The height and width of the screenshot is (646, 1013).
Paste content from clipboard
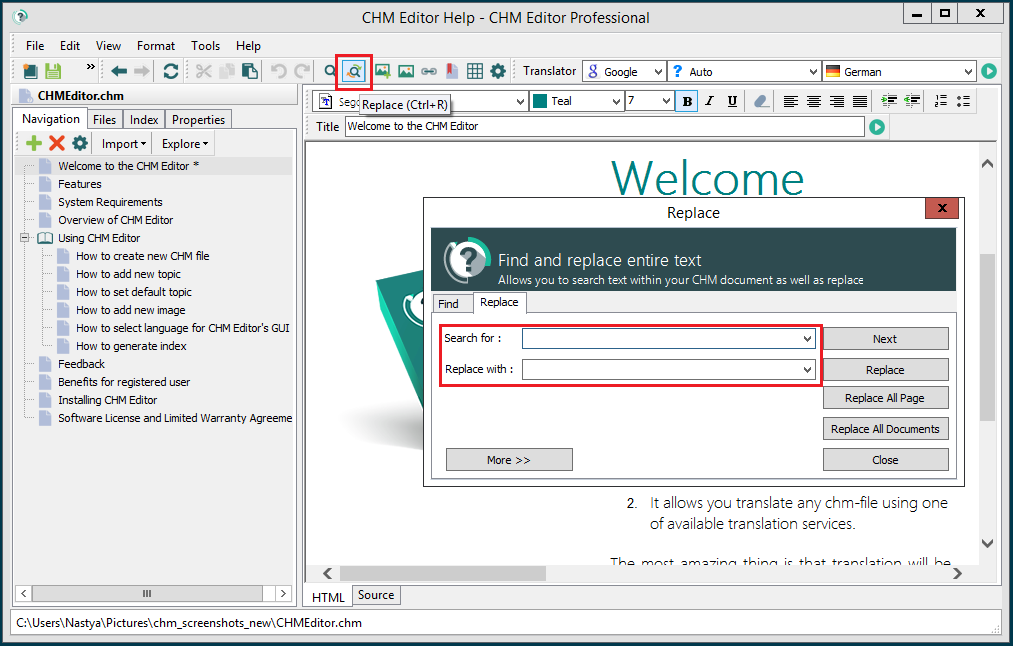tap(251, 71)
